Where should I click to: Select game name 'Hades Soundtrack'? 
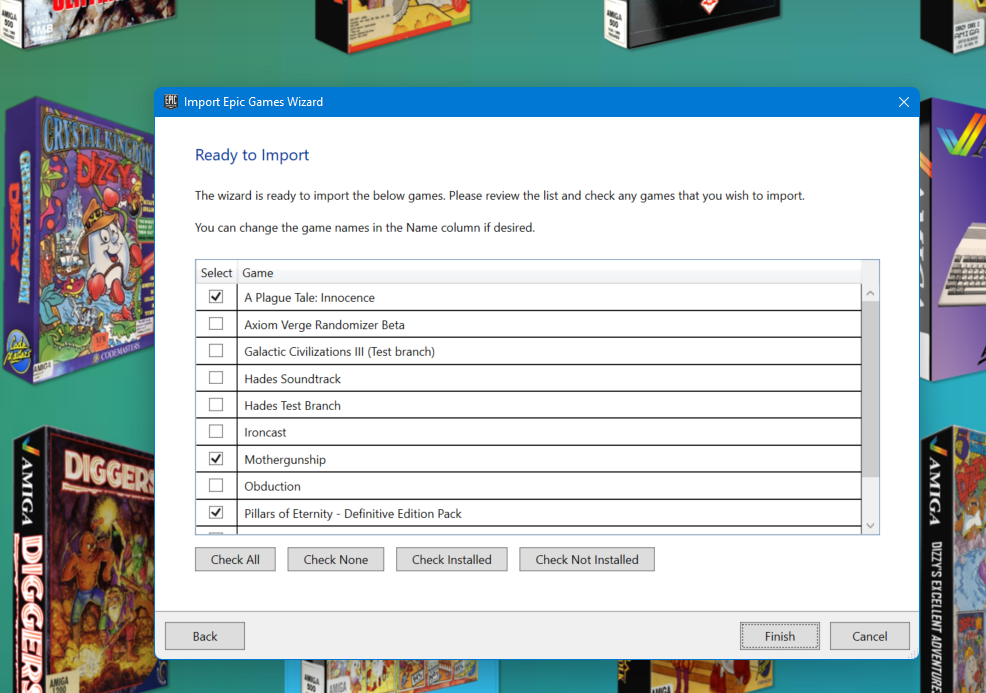click(292, 379)
